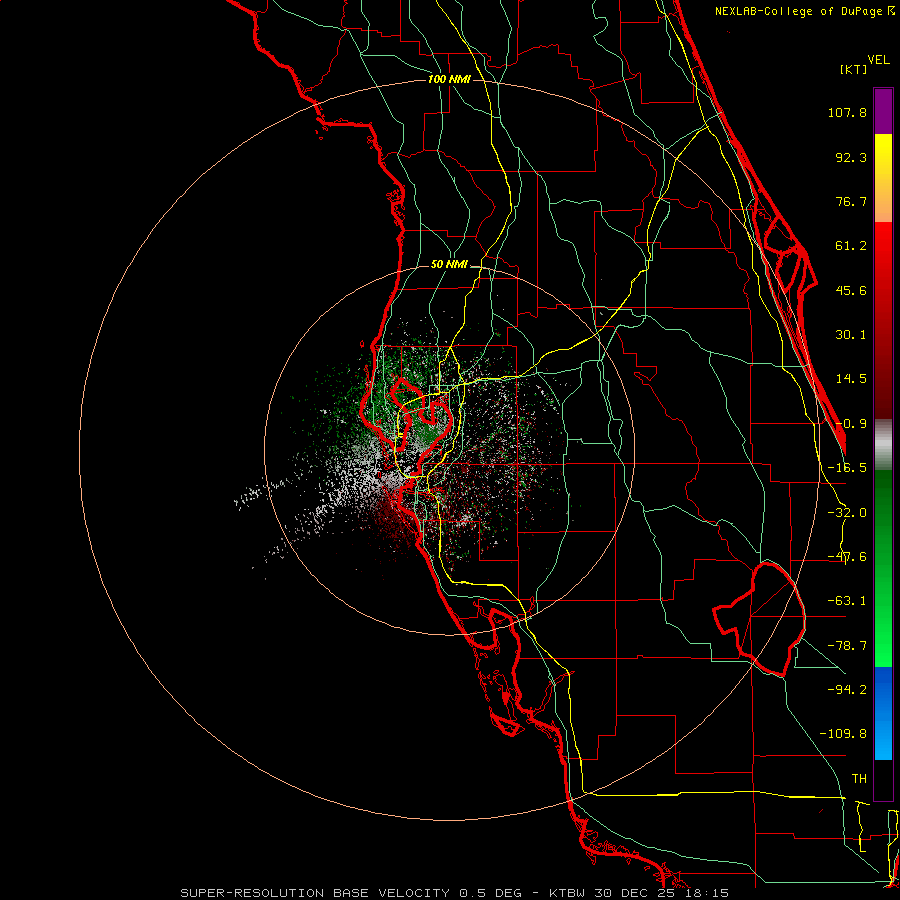Screen dimensions: 900x900
Task: Click the -63.1 scale value
Action: 847,601
